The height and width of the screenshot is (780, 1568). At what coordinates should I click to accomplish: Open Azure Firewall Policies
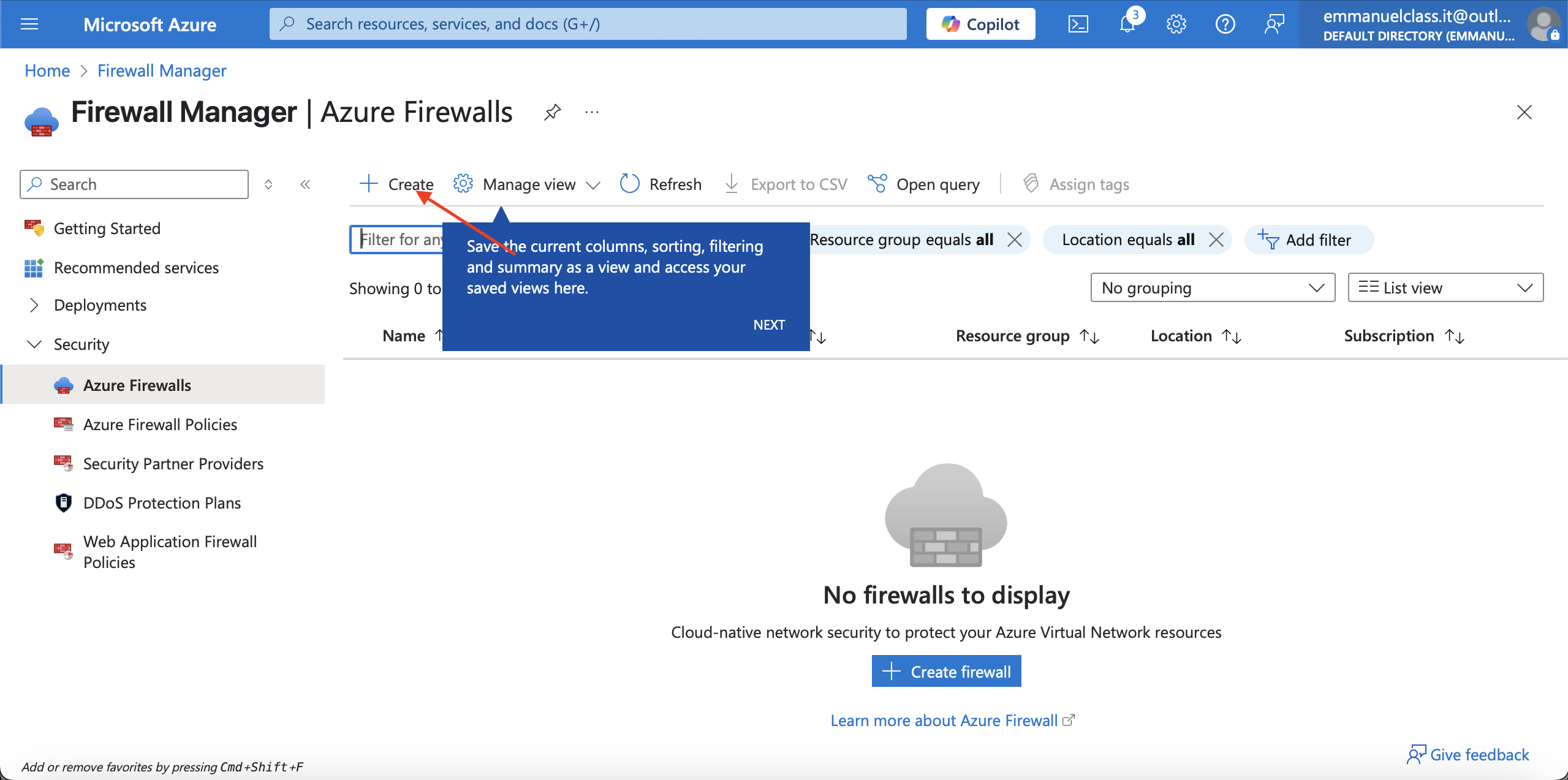click(x=160, y=424)
